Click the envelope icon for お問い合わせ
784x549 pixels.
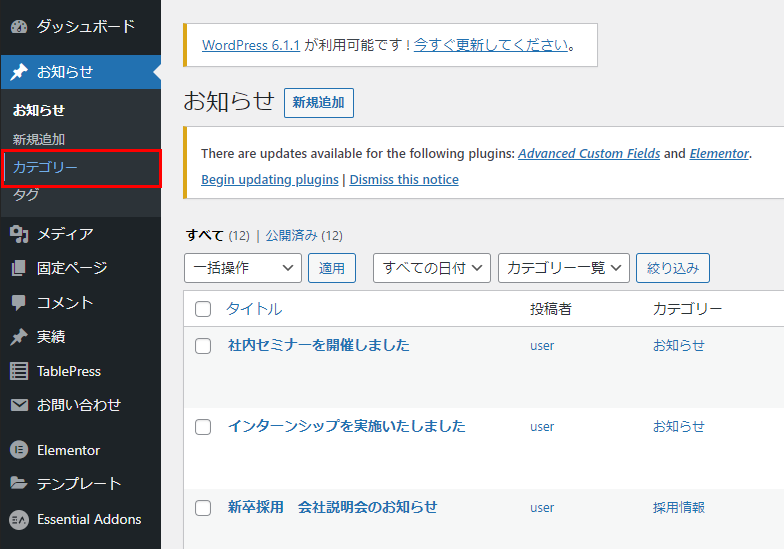click(x=18, y=405)
